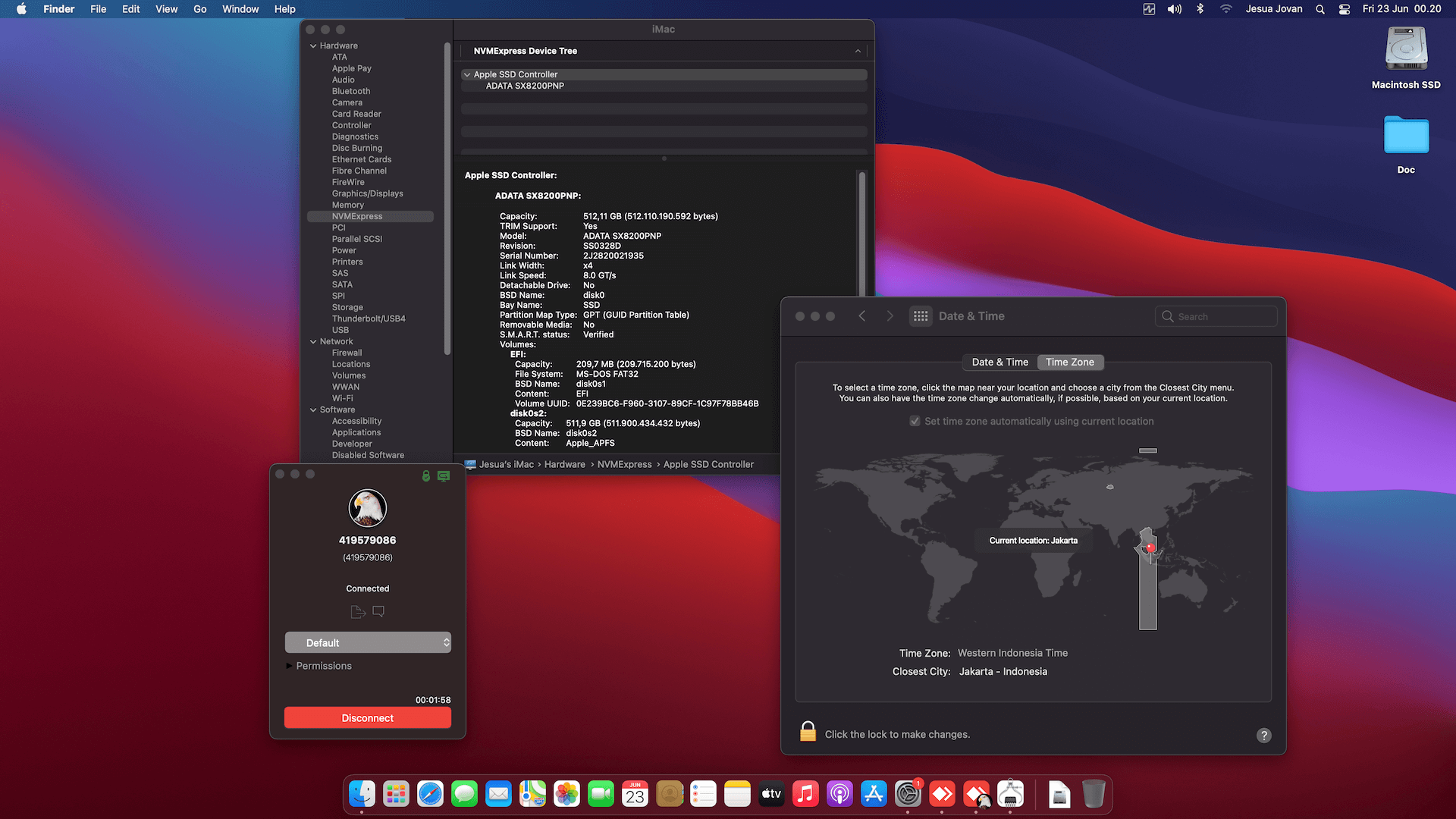Open the Apple menu

coord(21,9)
